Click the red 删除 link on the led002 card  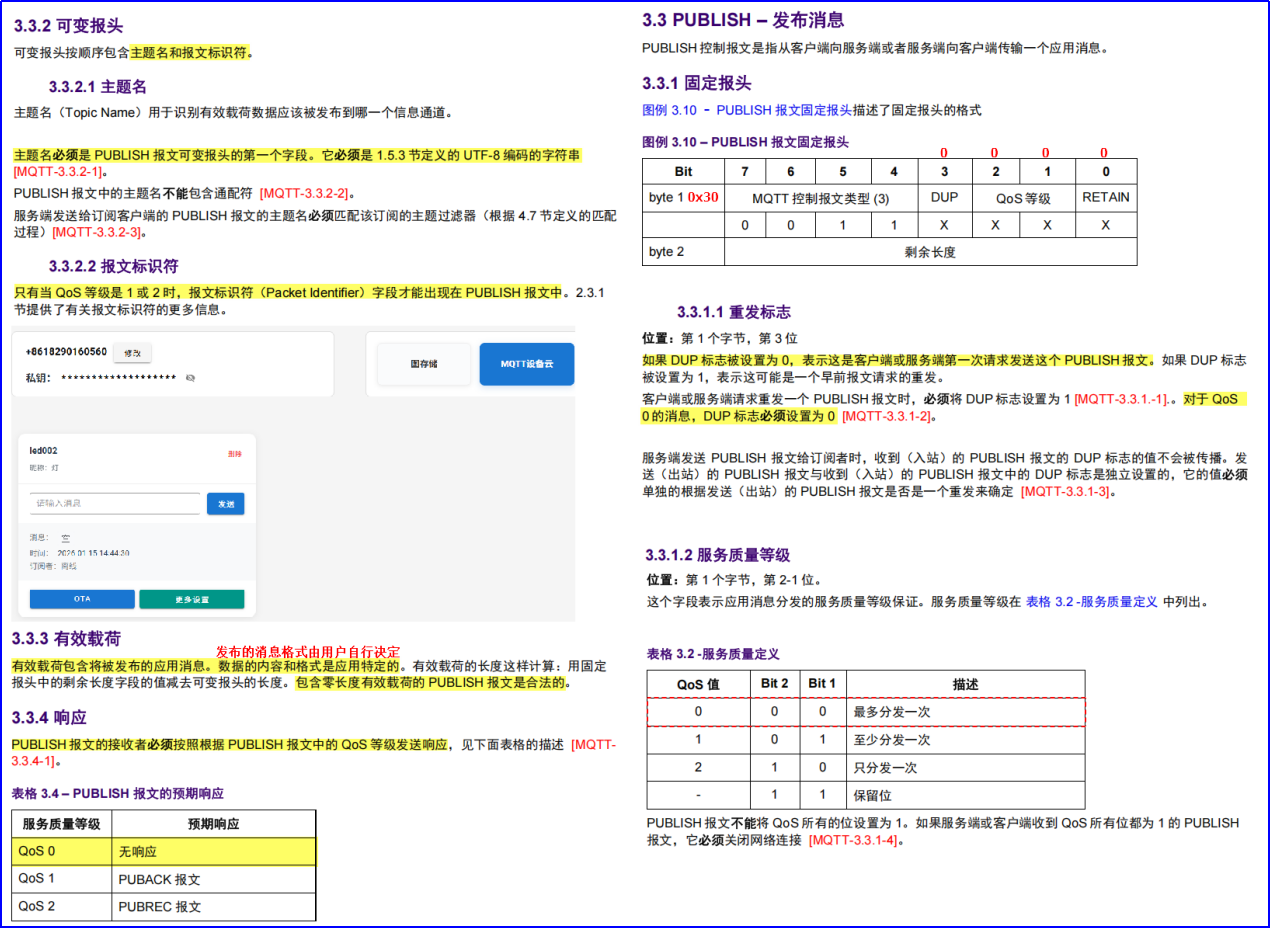click(235, 454)
